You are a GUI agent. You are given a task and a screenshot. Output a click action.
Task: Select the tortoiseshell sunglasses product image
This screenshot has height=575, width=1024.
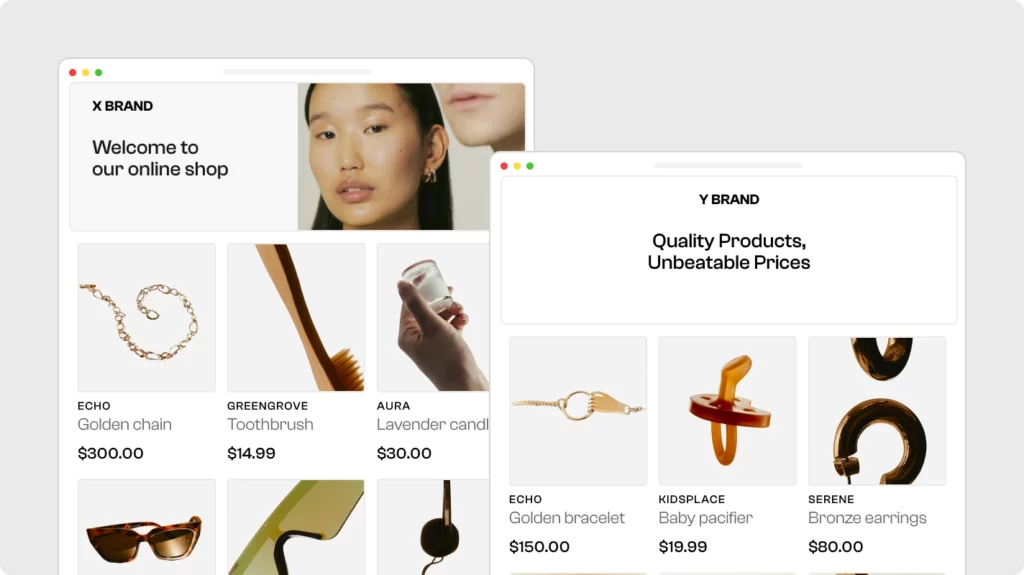[146, 527]
